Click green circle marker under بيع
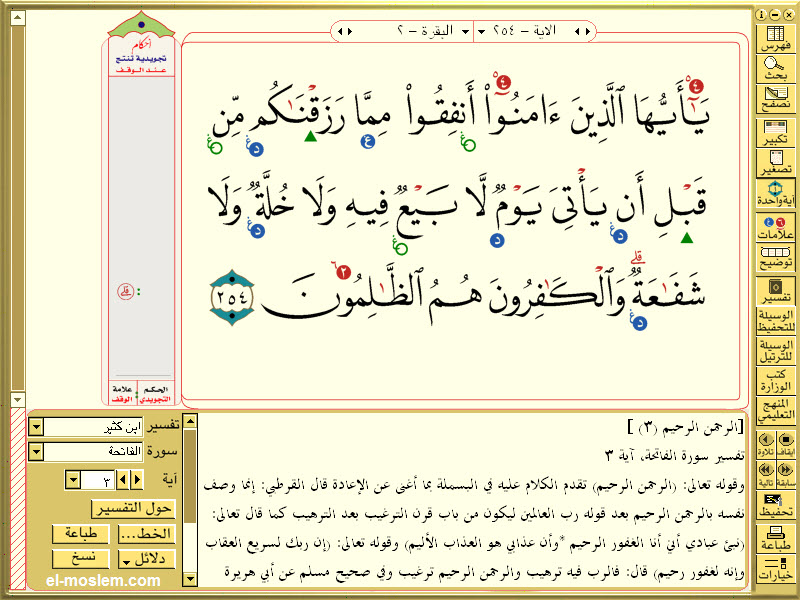Screen dimensions: 800x600 coord(401,249)
